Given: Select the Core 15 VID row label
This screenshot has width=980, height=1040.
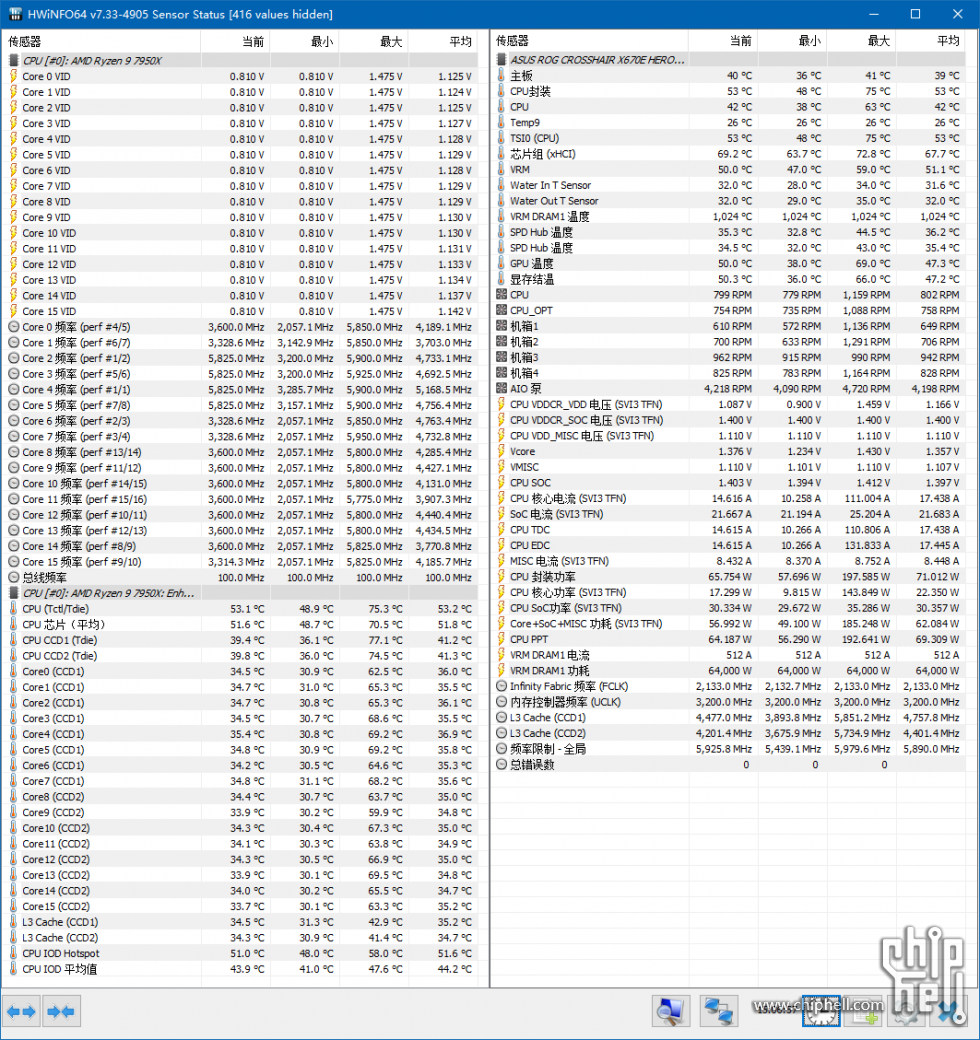Looking at the screenshot, I should [49, 311].
